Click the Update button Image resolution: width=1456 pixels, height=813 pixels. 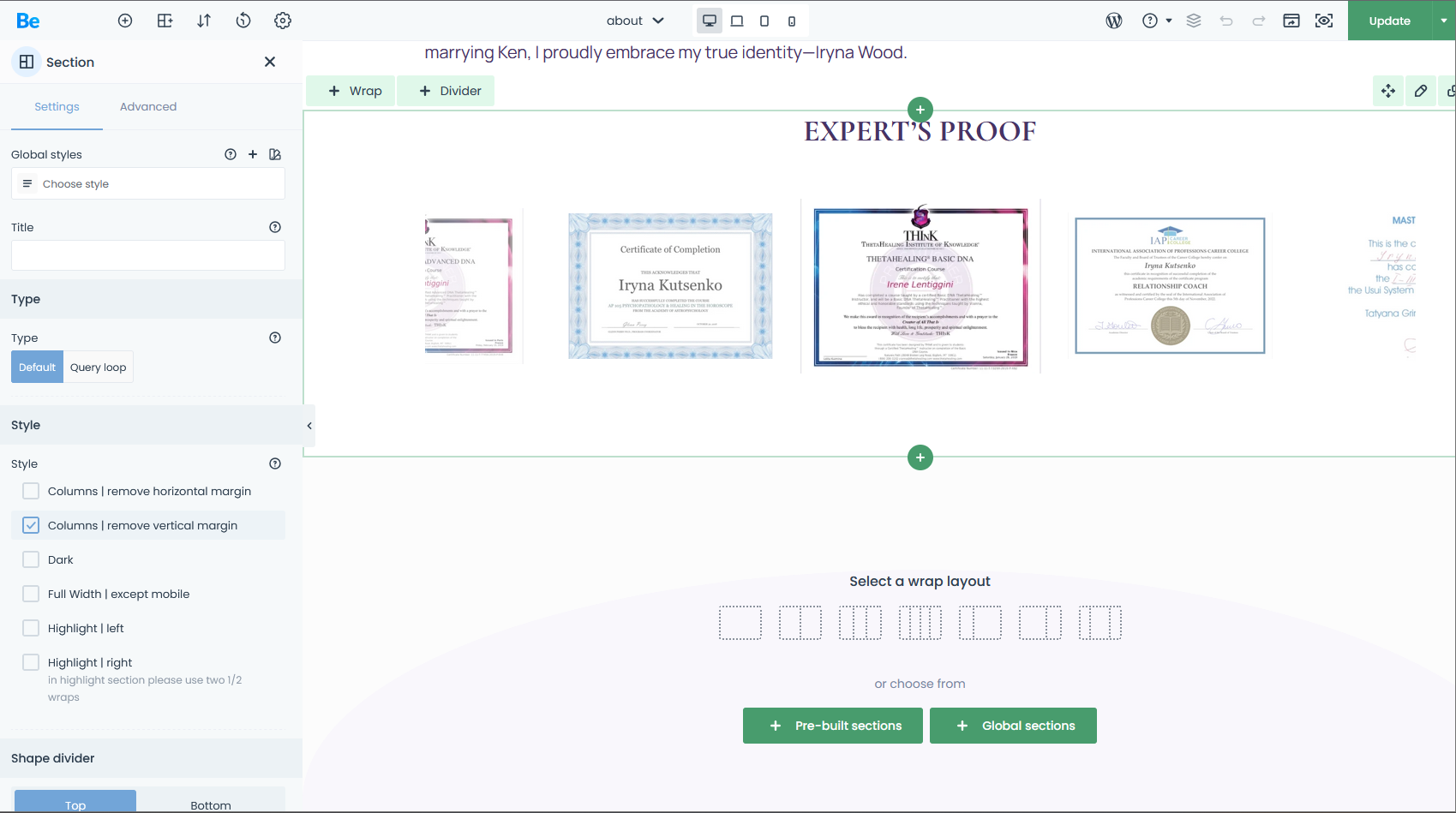pyautogui.click(x=1389, y=21)
